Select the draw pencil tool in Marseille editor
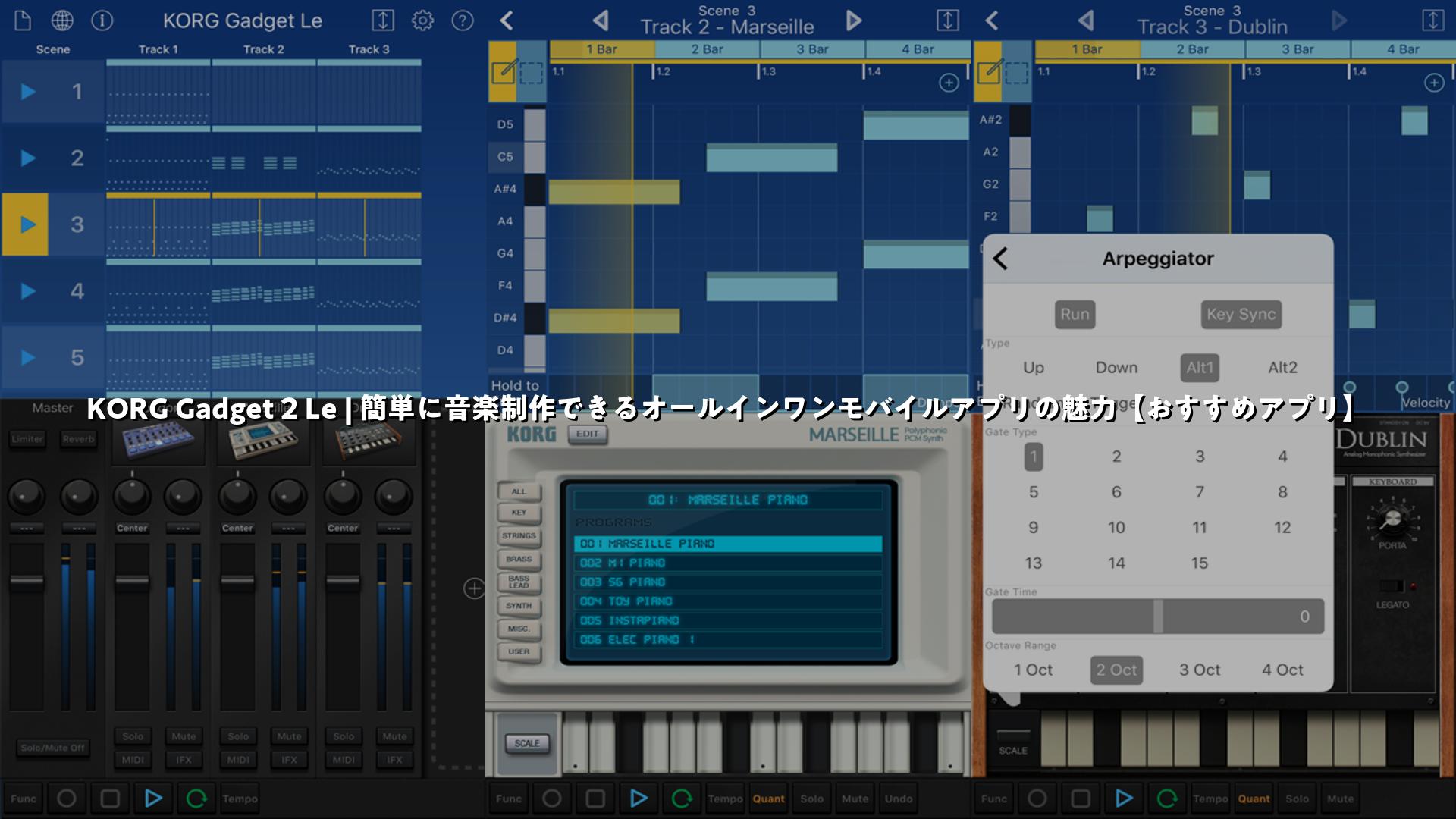 tap(503, 71)
